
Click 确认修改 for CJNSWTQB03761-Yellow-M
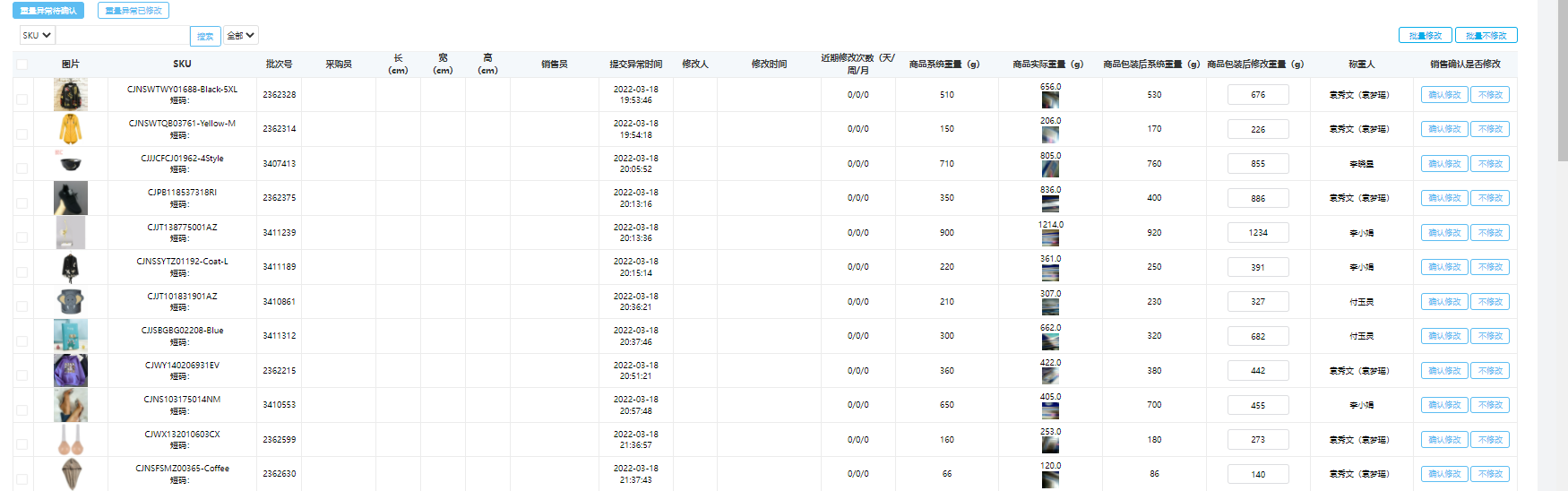1443,129
